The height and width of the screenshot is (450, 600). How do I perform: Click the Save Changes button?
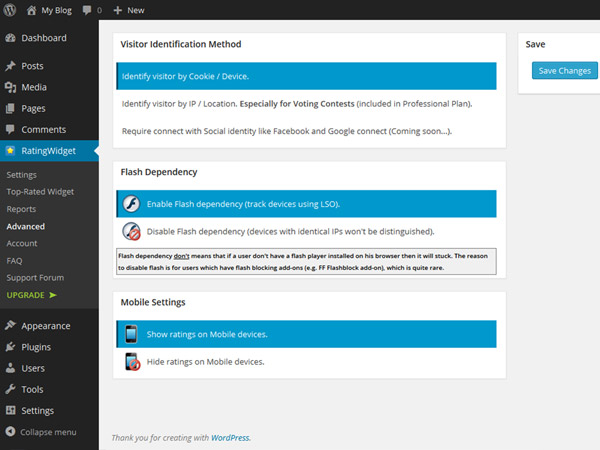(565, 70)
